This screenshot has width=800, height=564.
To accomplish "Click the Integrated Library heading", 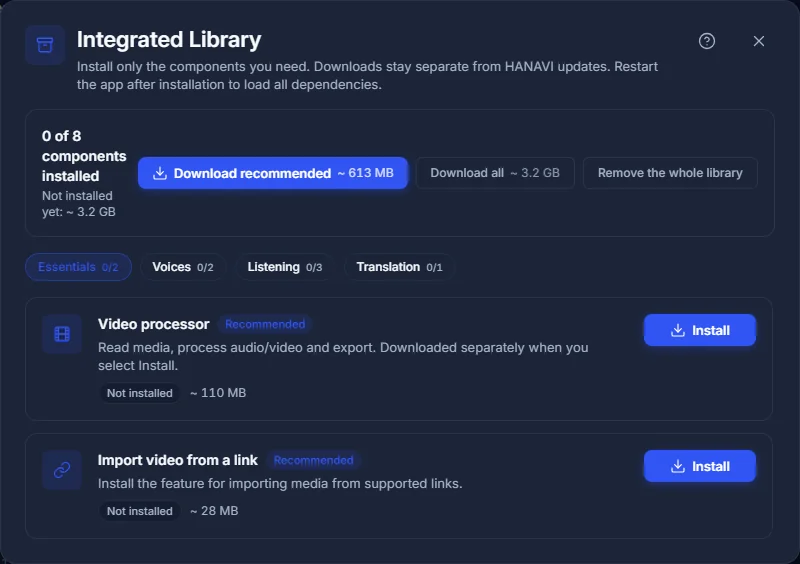I will coord(169,40).
